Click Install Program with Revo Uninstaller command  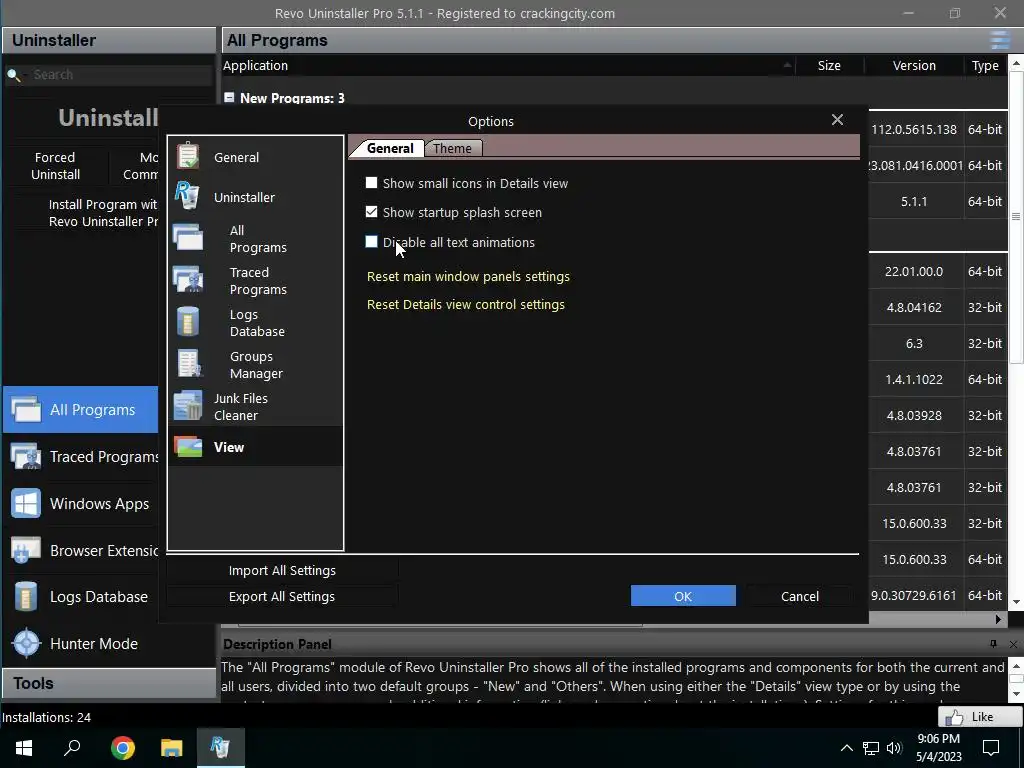click(x=103, y=213)
